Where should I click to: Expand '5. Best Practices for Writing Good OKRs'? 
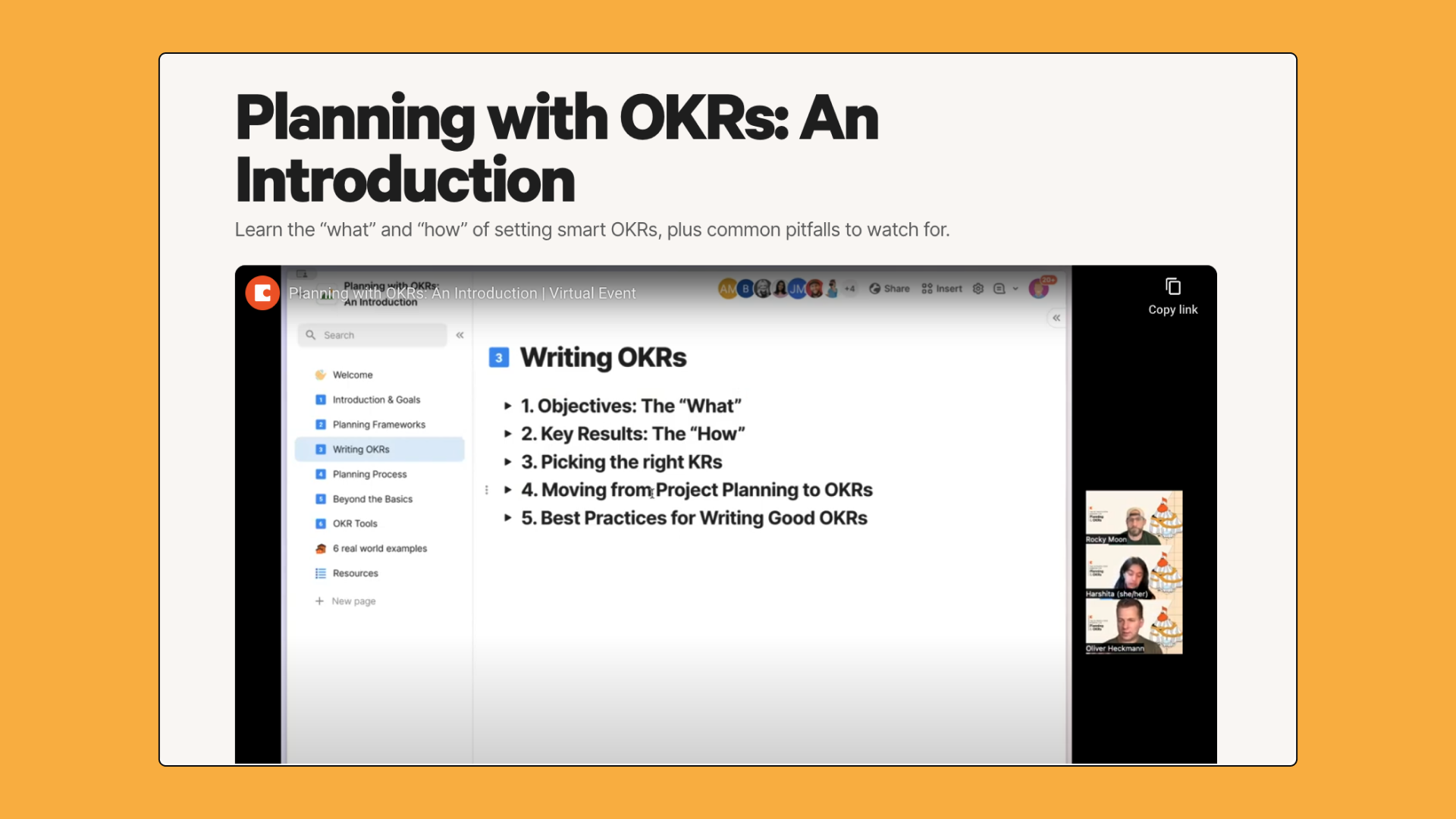pyautogui.click(x=507, y=518)
